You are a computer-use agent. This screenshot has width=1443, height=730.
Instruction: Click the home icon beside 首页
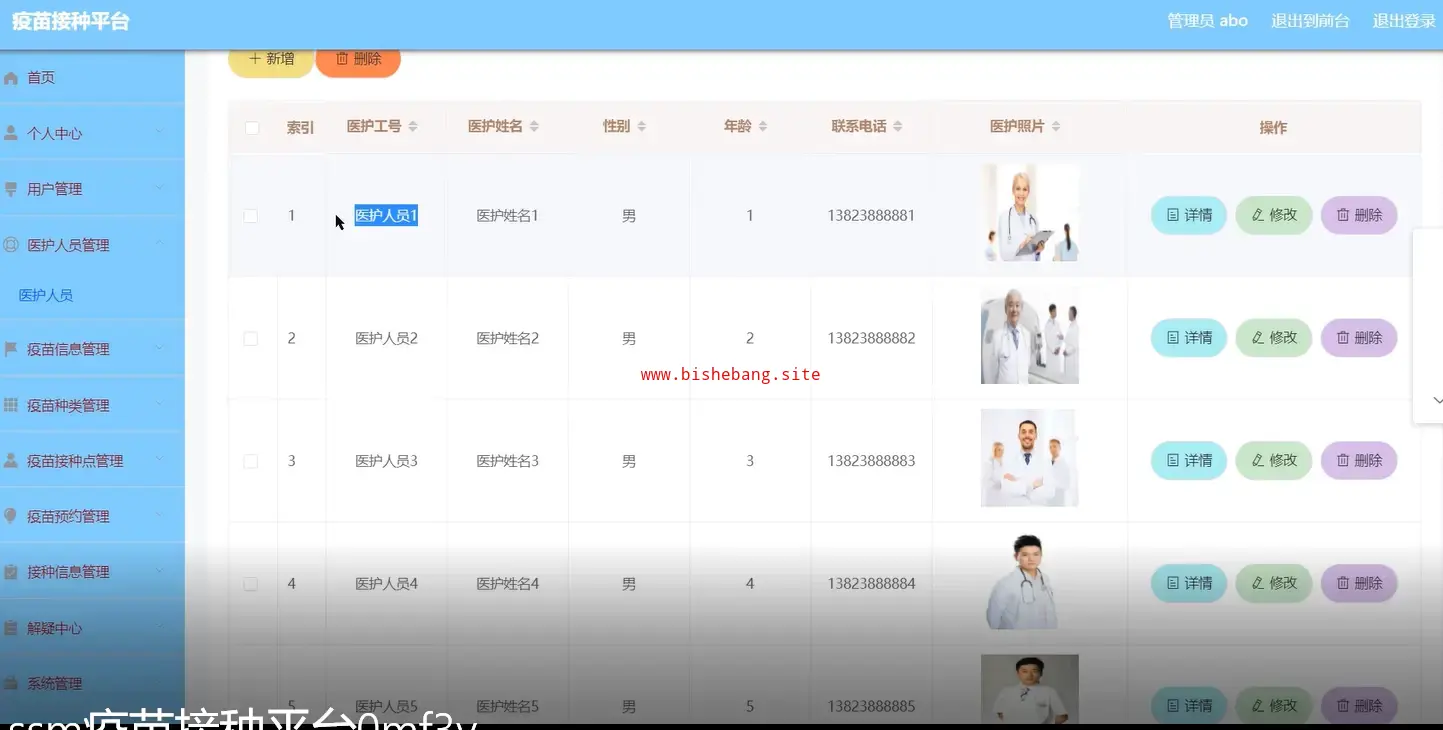click(x=11, y=78)
